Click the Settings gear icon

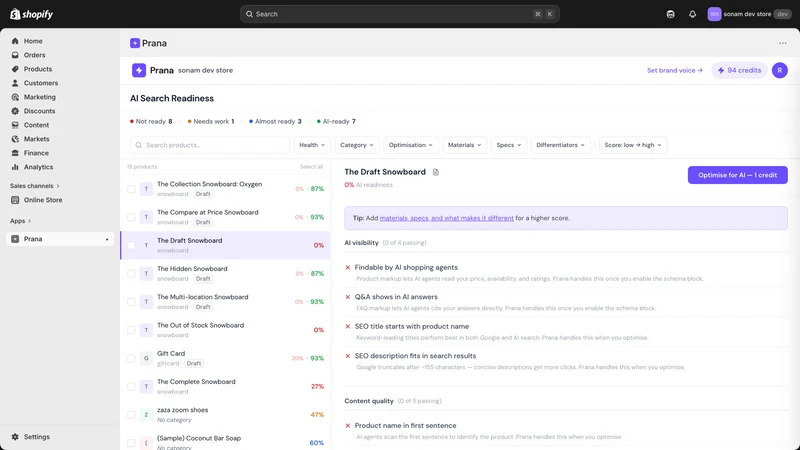15,437
